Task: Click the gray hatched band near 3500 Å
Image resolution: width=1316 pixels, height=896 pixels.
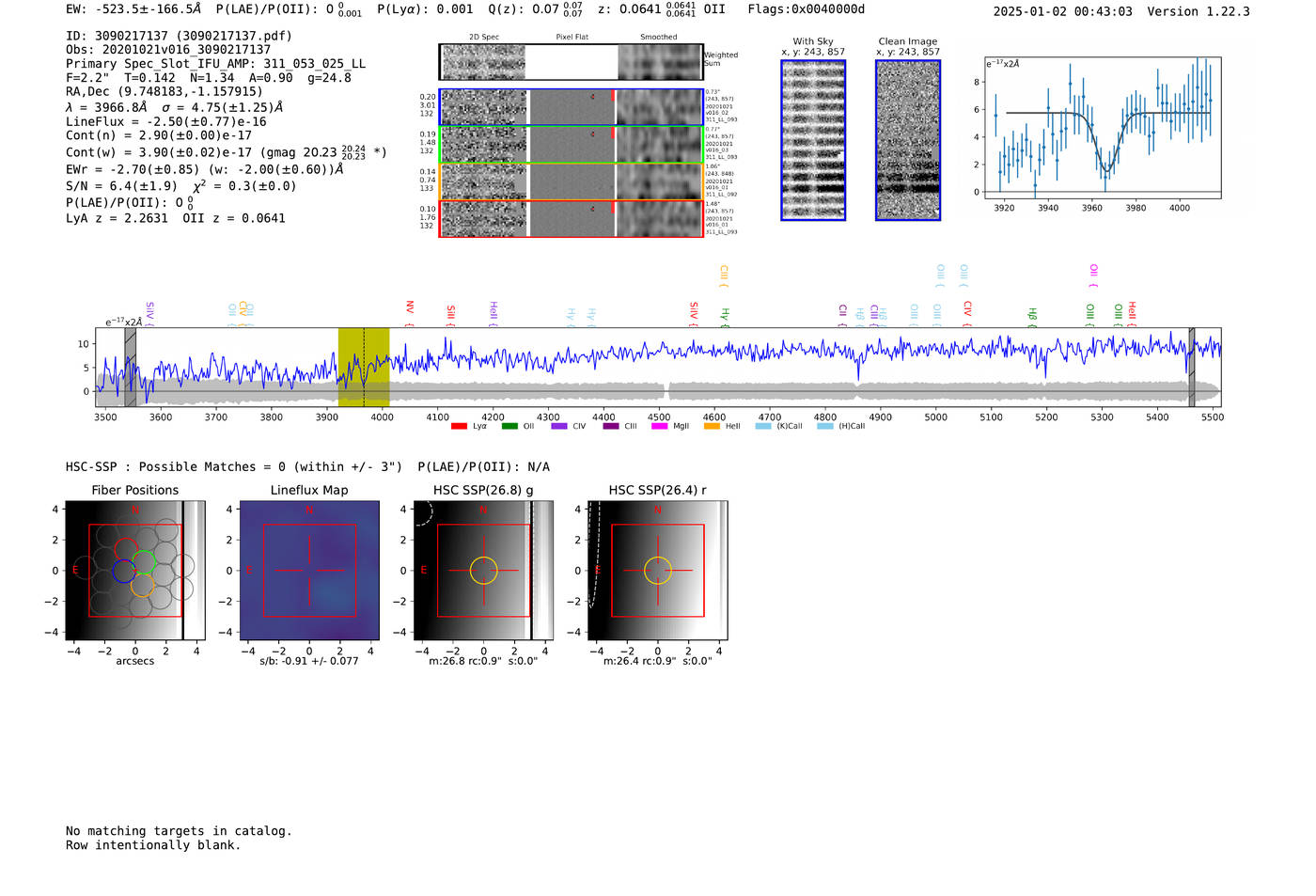Action: coord(130,367)
